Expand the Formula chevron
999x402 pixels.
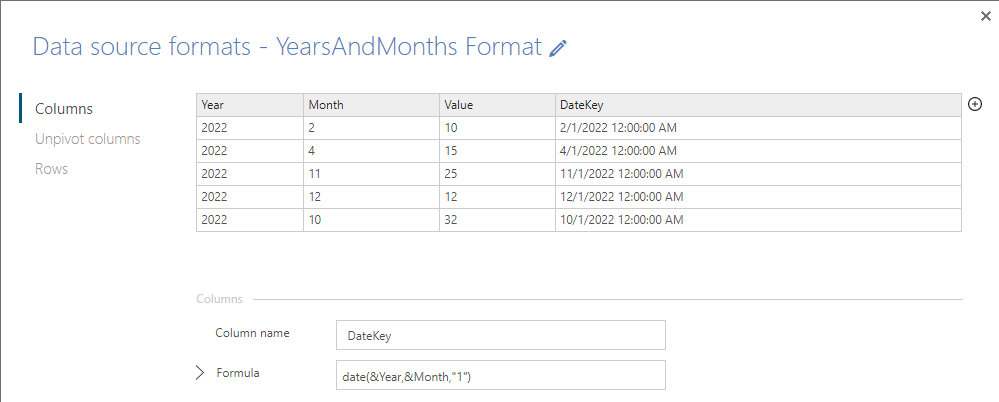click(200, 373)
